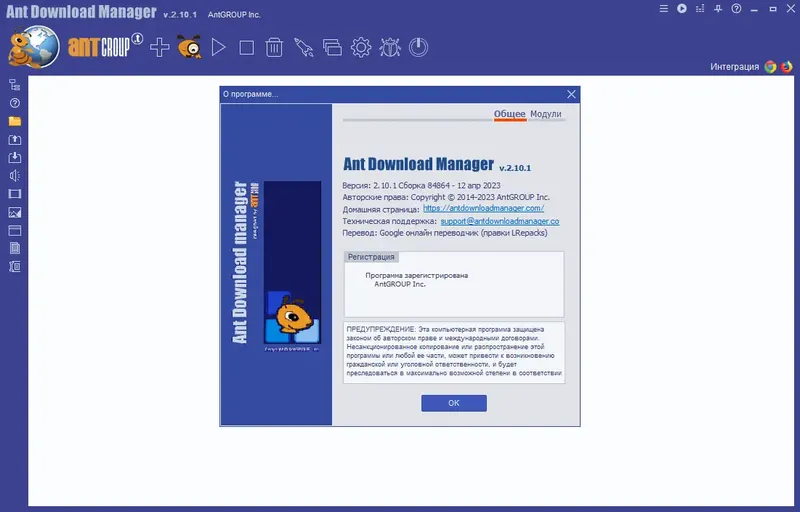
Task: Confirm the About dialog with OK
Action: click(x=454, y=403)
